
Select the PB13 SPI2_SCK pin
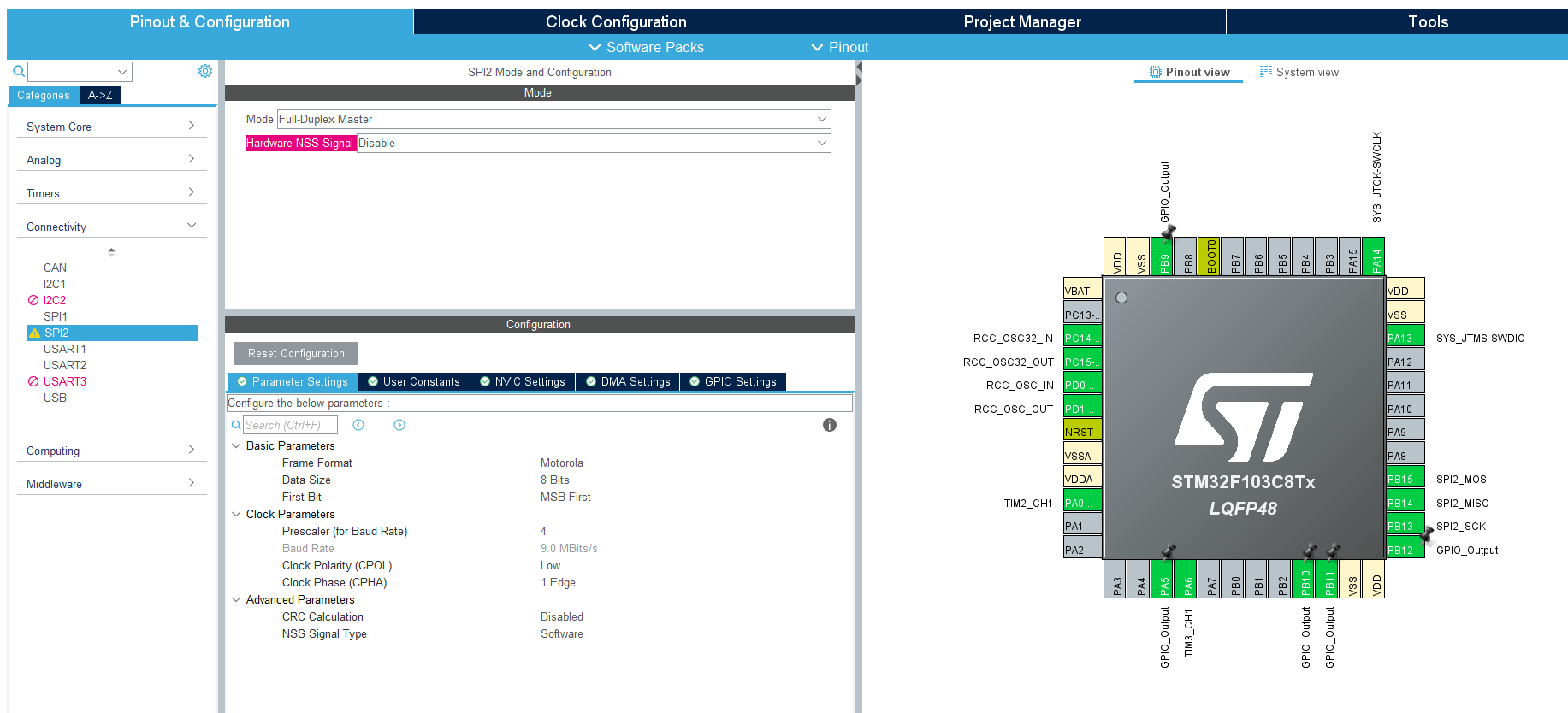pos(1405,525)
